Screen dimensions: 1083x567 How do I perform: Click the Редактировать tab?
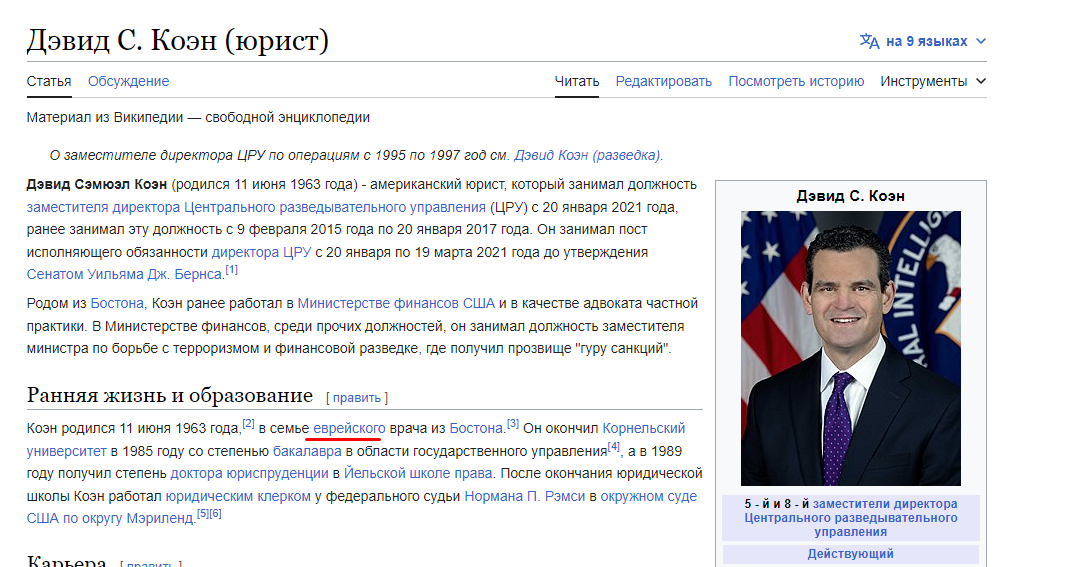coord(663,81)
